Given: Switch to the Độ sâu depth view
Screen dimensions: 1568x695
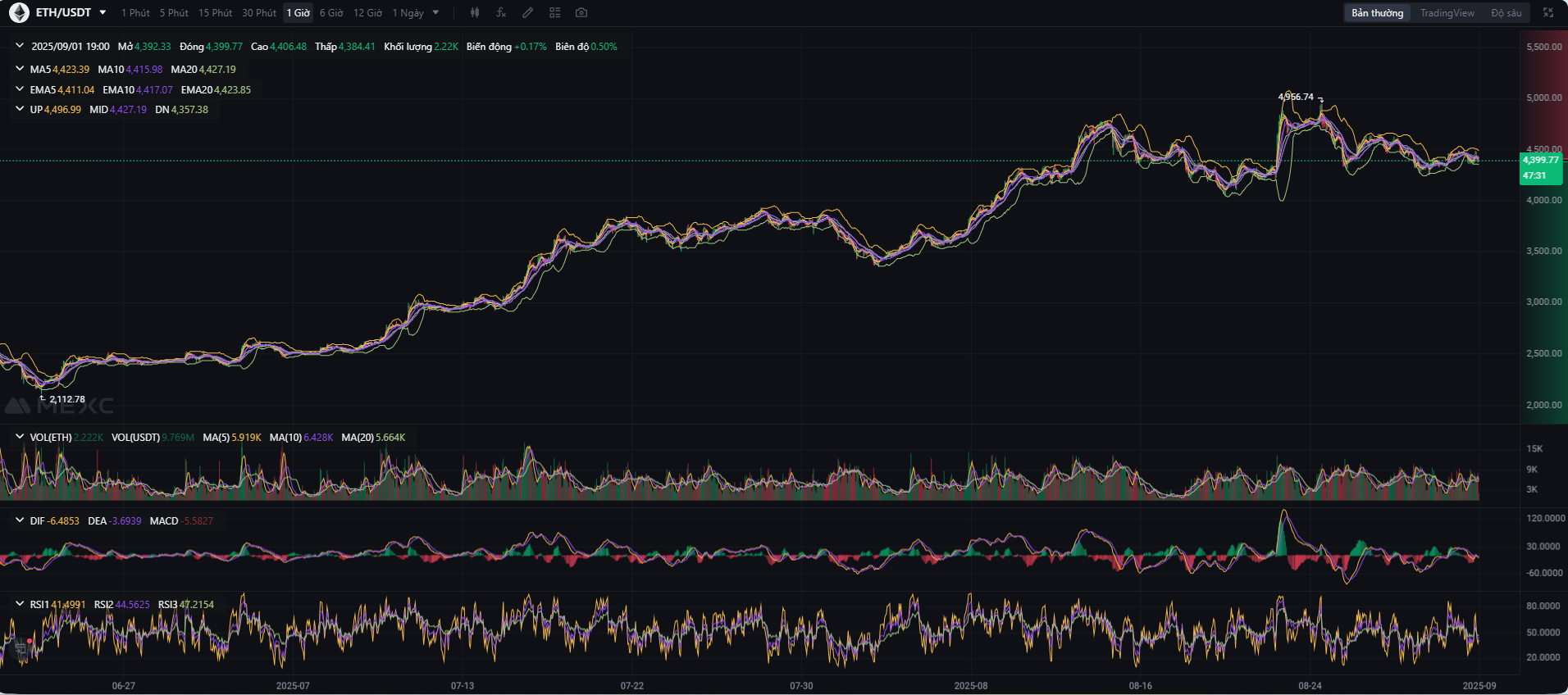Looking at the screenshot, I should [x=1506, y=13].
